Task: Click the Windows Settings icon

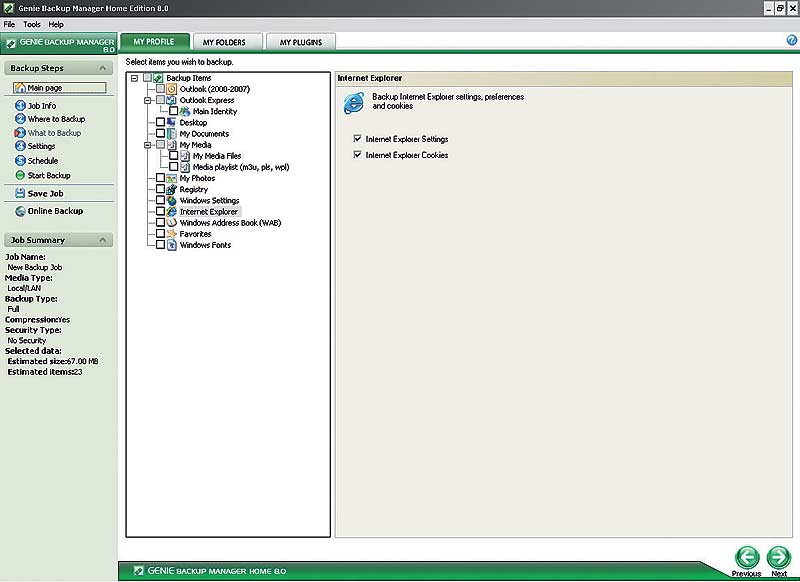Action: point(172,200)
